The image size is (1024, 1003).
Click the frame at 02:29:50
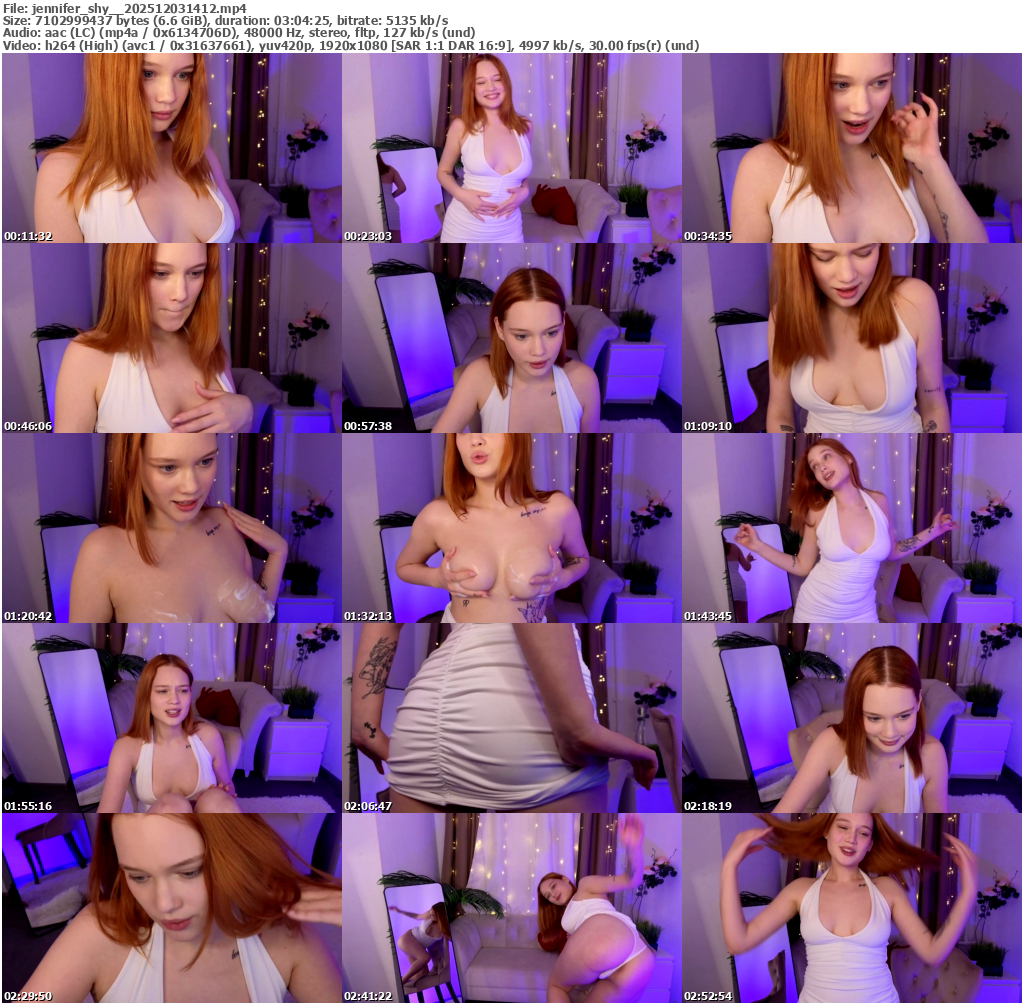point(171,908)
